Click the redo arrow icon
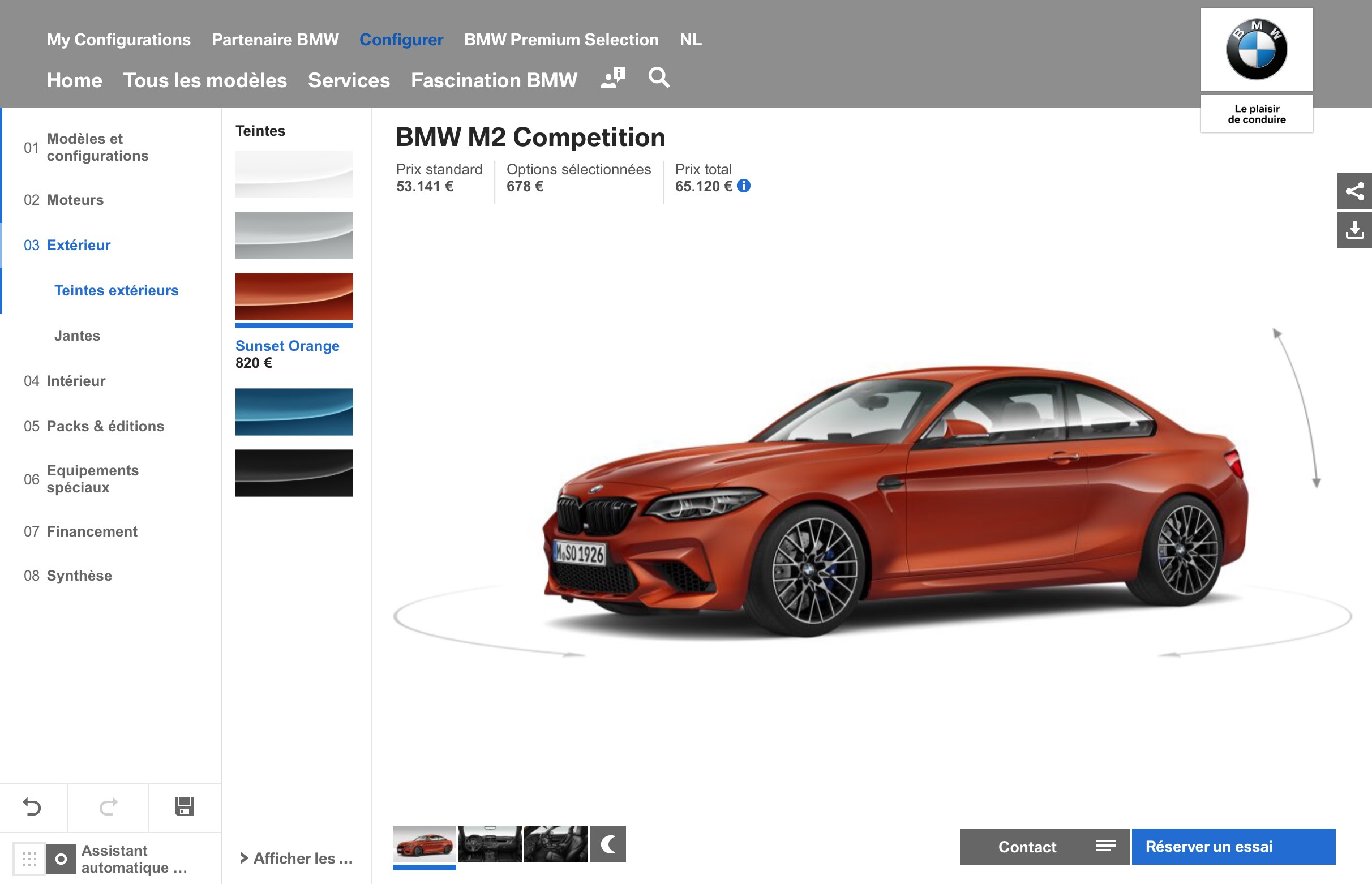Viewport: 1372px width, 884px height. tap(108, 807)
